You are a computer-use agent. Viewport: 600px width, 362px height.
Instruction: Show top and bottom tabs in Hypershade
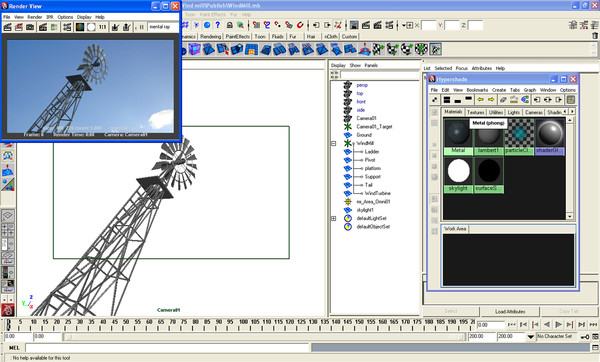pos(447,100)
